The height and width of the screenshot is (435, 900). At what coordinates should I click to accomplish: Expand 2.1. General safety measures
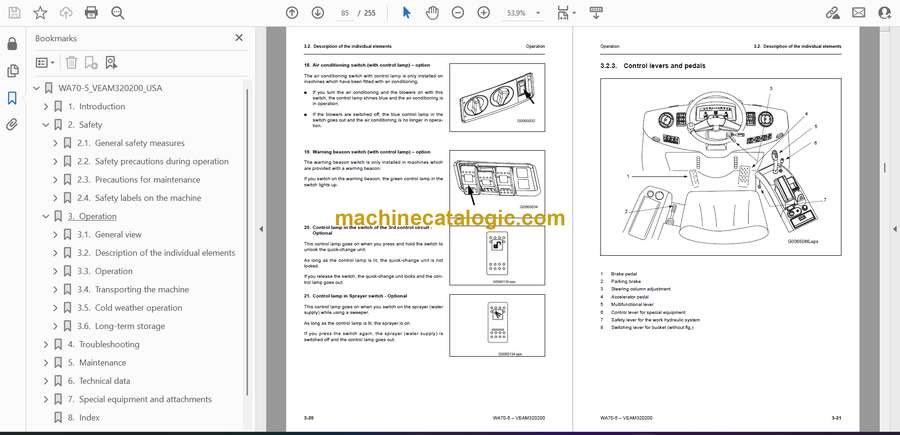pos(55,143)
